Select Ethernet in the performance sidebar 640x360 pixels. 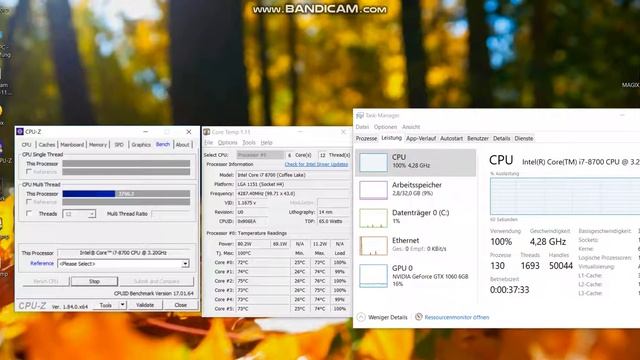click(416, 245)
